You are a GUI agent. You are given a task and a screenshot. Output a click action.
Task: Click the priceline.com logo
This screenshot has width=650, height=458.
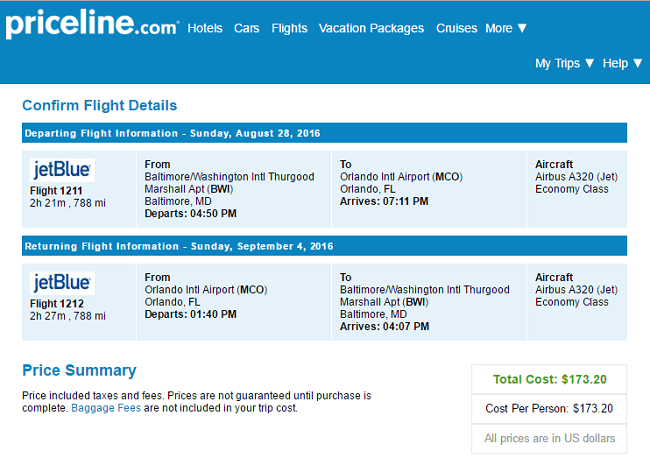[92, 24]
